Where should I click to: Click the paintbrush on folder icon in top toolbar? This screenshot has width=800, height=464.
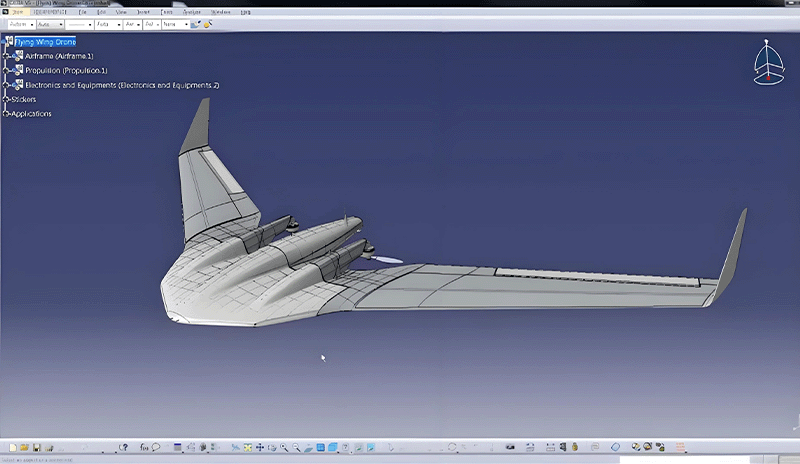click(x=195, y=24)
